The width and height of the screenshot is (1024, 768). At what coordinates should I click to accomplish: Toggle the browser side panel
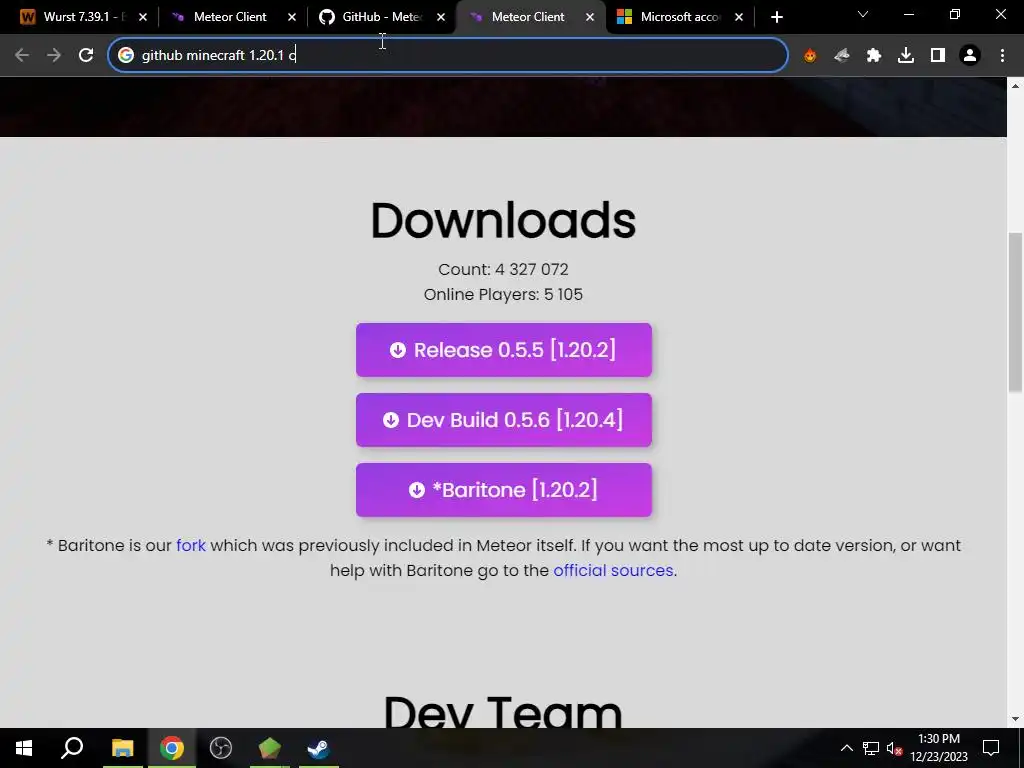(938, 56)
